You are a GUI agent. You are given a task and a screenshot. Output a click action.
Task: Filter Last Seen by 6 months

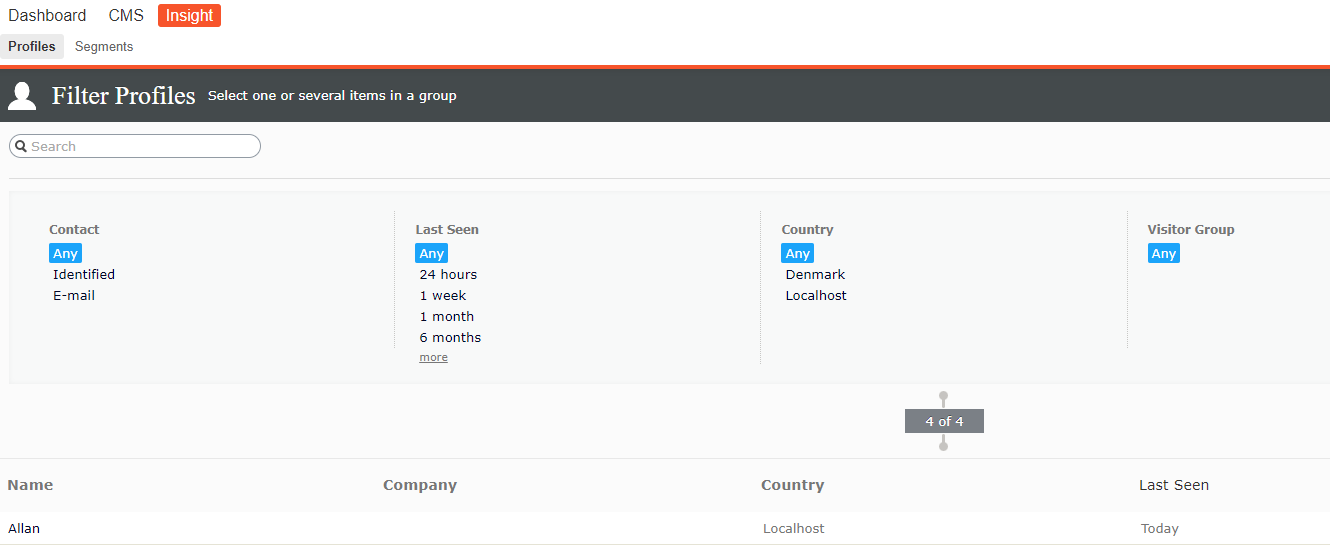pyautogui.click(x=450, y=338)
